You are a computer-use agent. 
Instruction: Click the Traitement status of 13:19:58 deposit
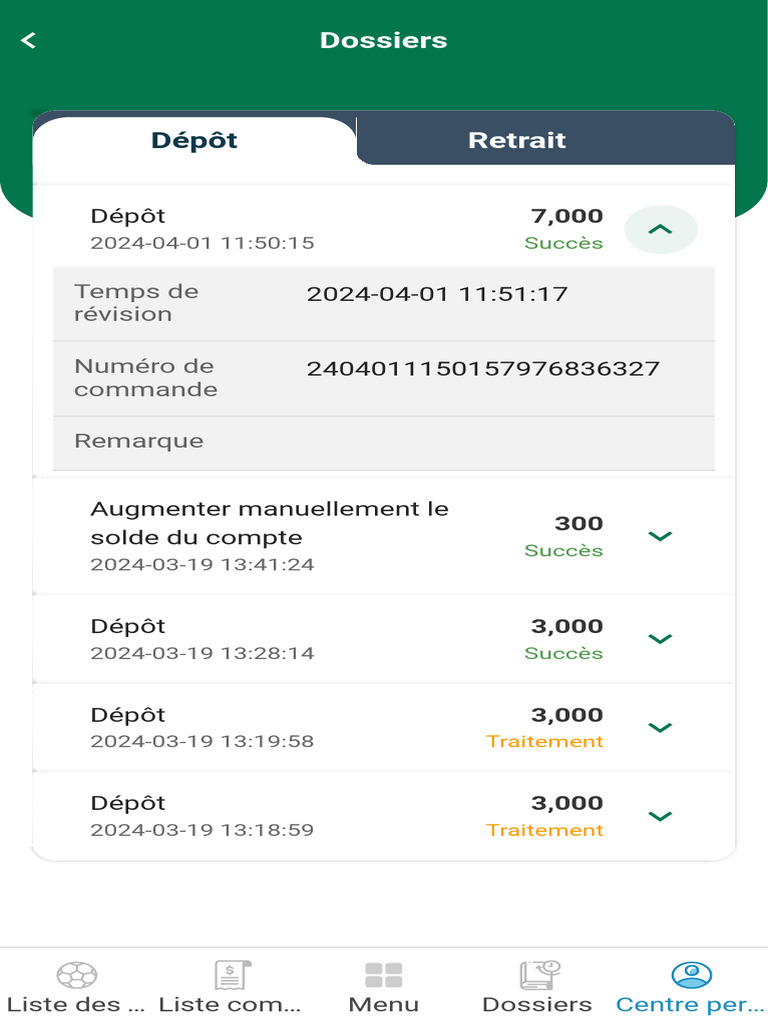(x=545, y=742)
